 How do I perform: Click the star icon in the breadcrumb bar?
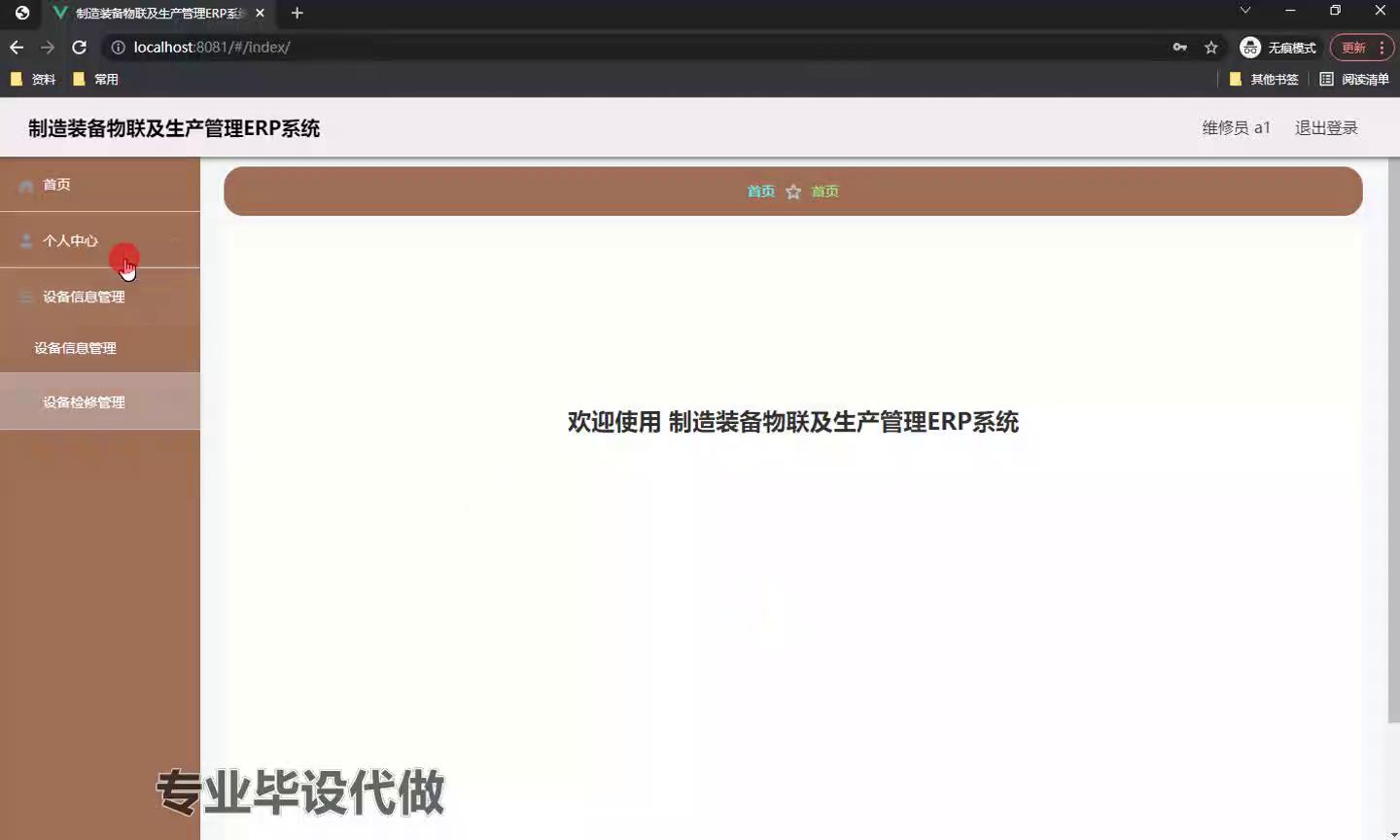click(793, 192)
